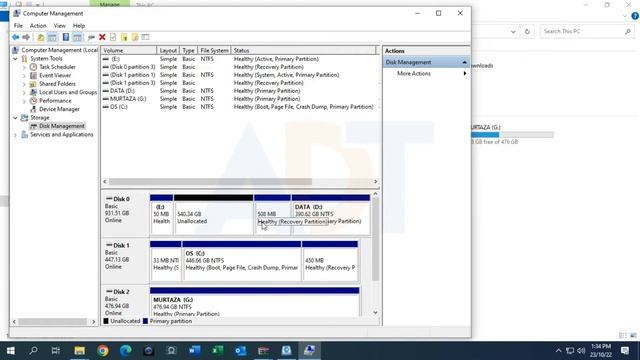This screenshot has height=360, width=640.
Task: Collapse the Disk Management actions section arrow
Action: 464,62
